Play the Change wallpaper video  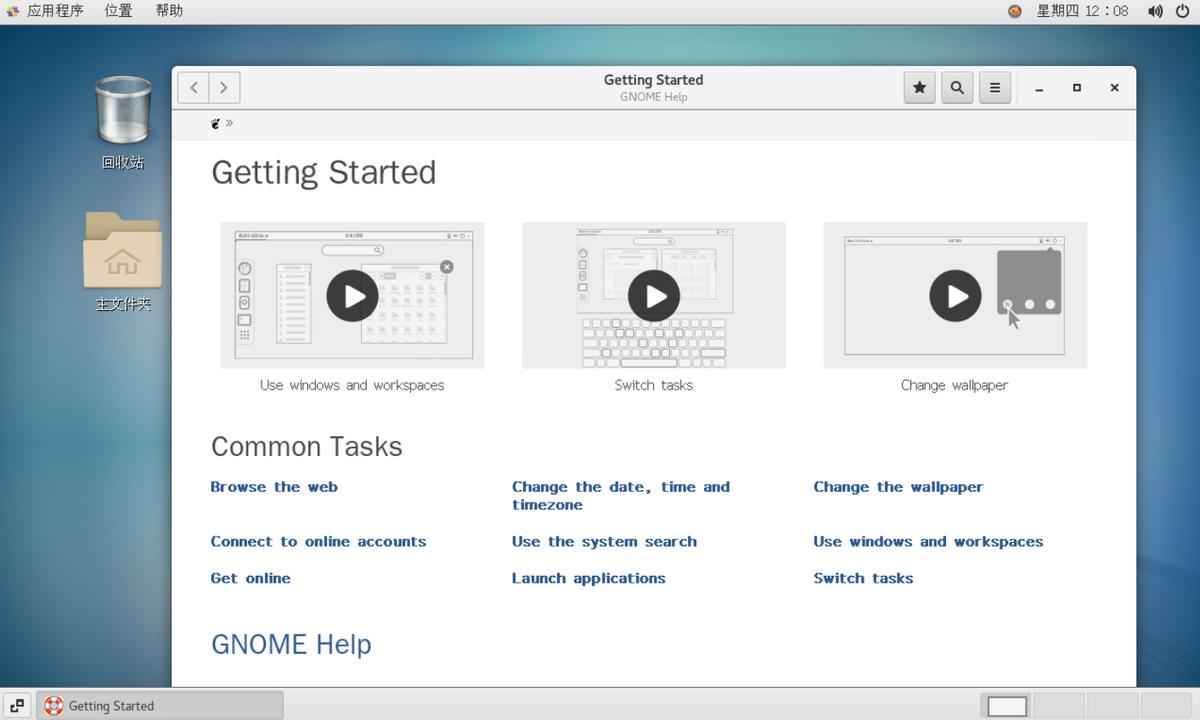(x=955, y=296)
